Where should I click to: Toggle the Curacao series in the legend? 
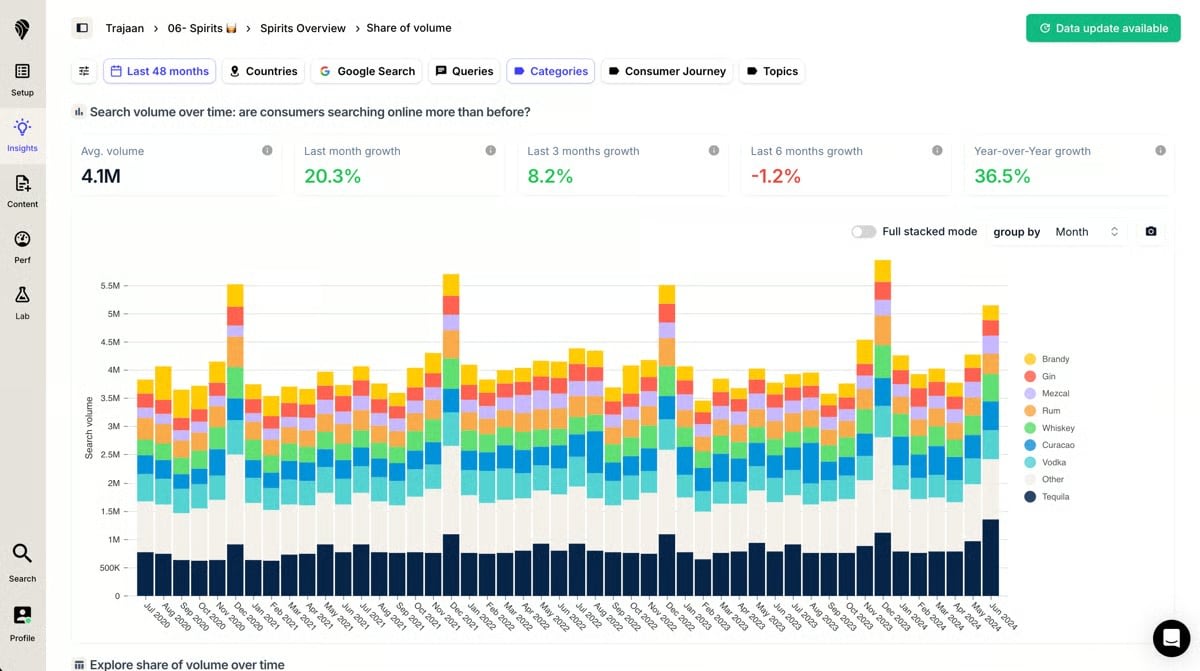(x=1049, y=445)
